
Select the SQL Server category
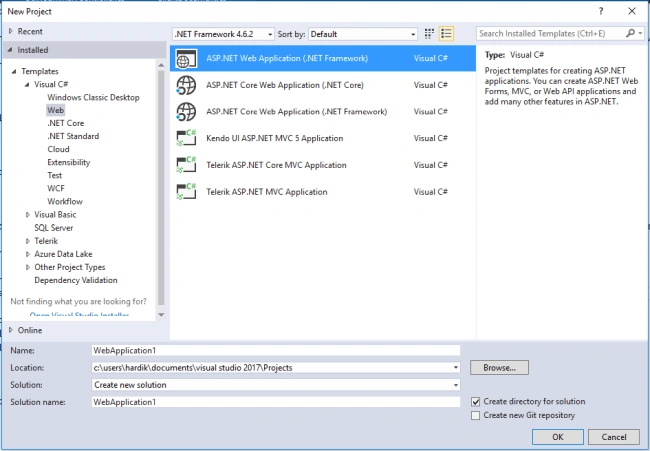click(53, 228)
